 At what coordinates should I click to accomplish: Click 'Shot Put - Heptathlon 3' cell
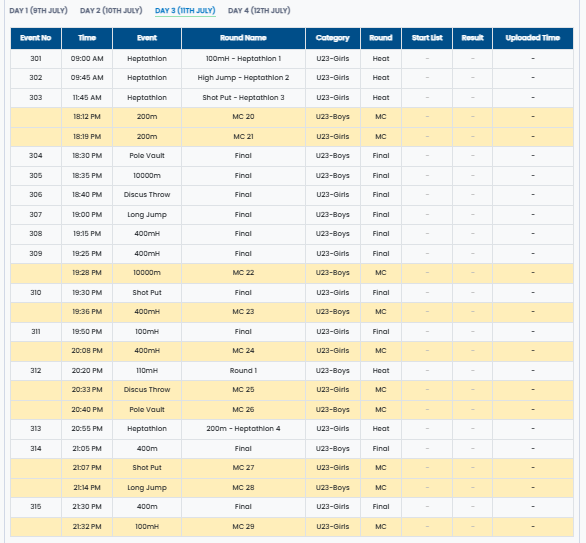243,98
